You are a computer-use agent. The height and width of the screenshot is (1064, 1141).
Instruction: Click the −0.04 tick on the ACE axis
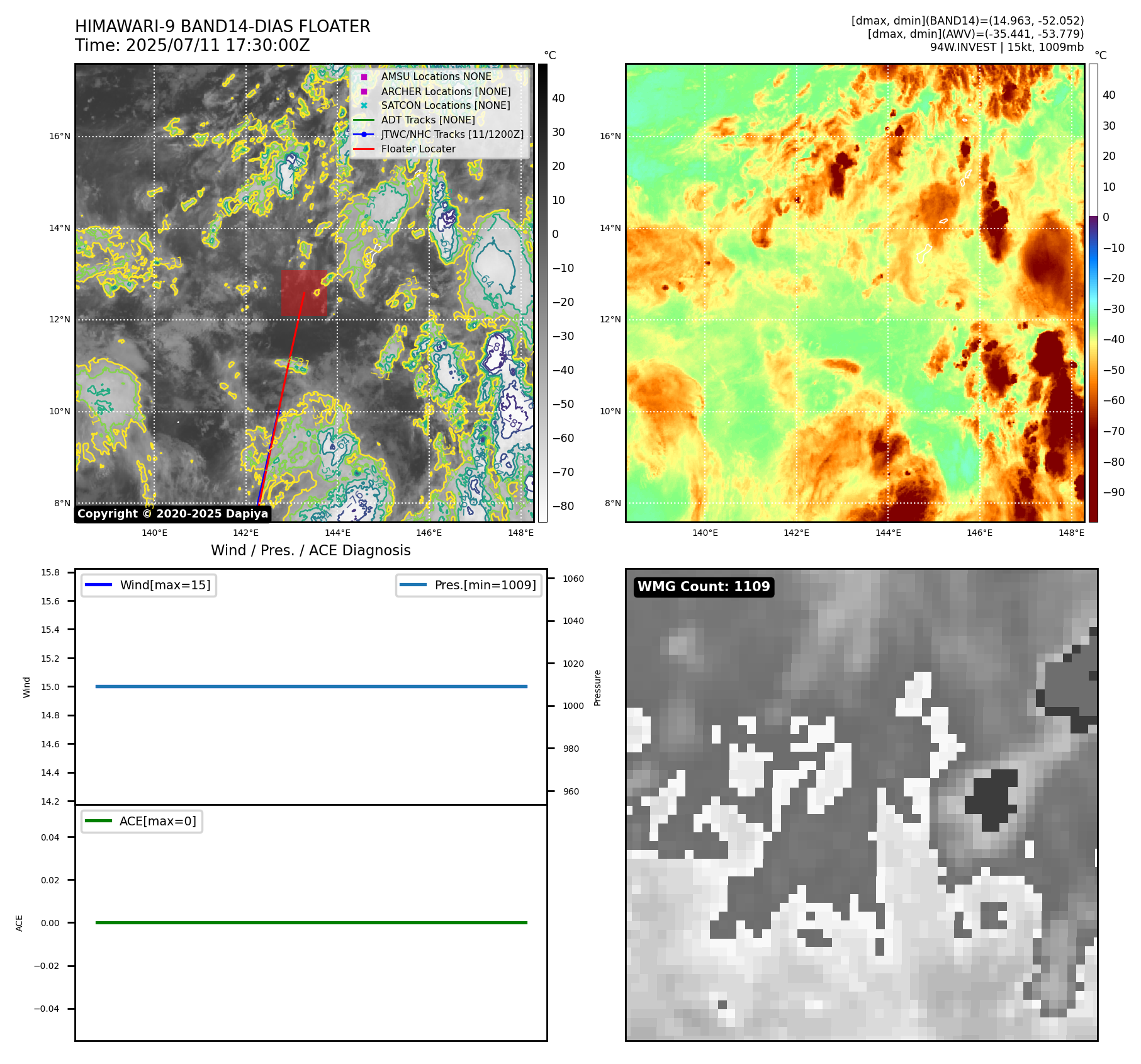(47, 1009)
